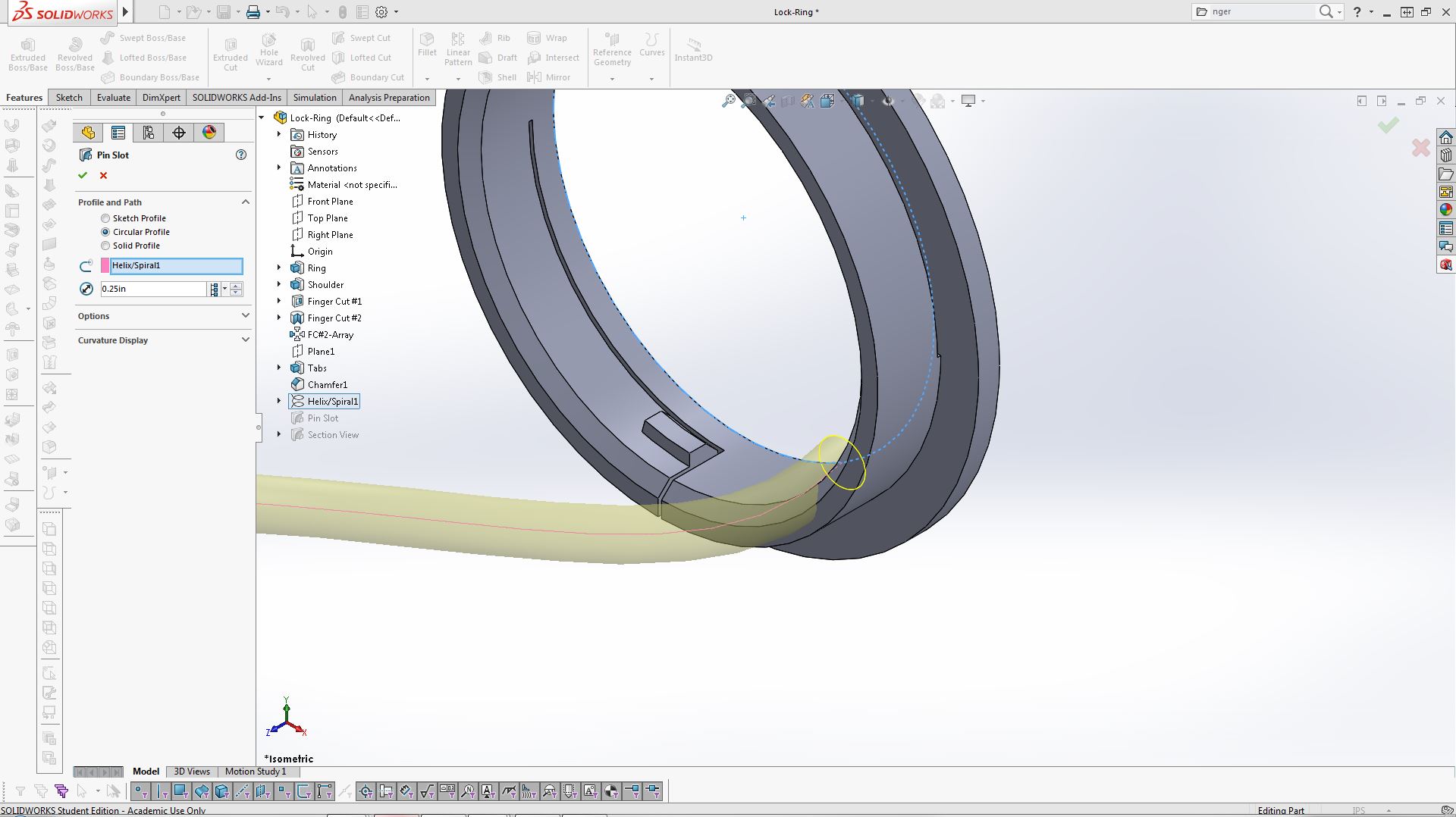Click the Mirror feature button
1456x817 pixels.
click(548, 77)
